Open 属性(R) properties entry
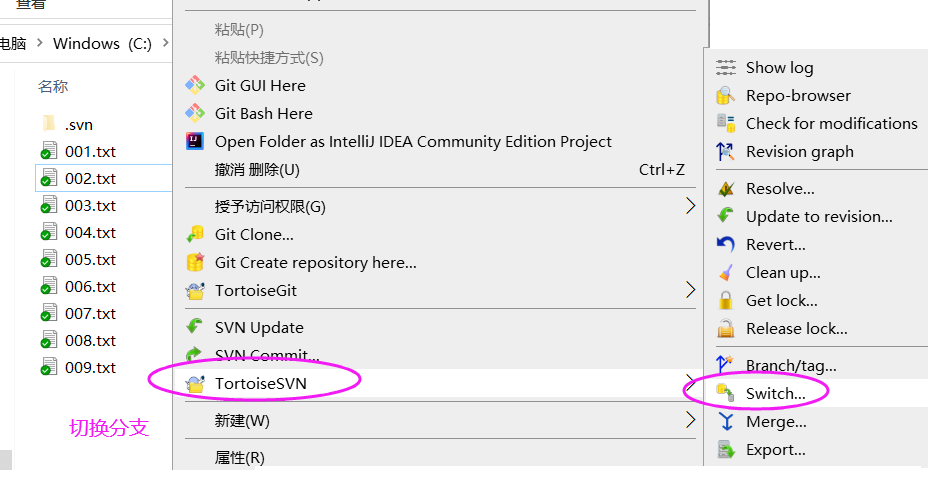Screen dimensions: 928x477 tap(239, 458)
